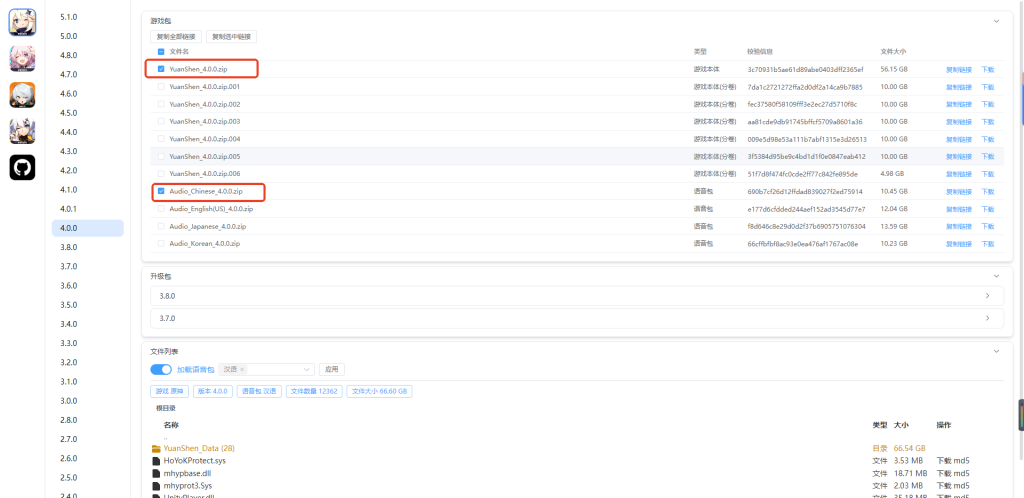
Task: Check the Audio_Japanese_4.0.0.zip checkbox
Action: point(161,226)
